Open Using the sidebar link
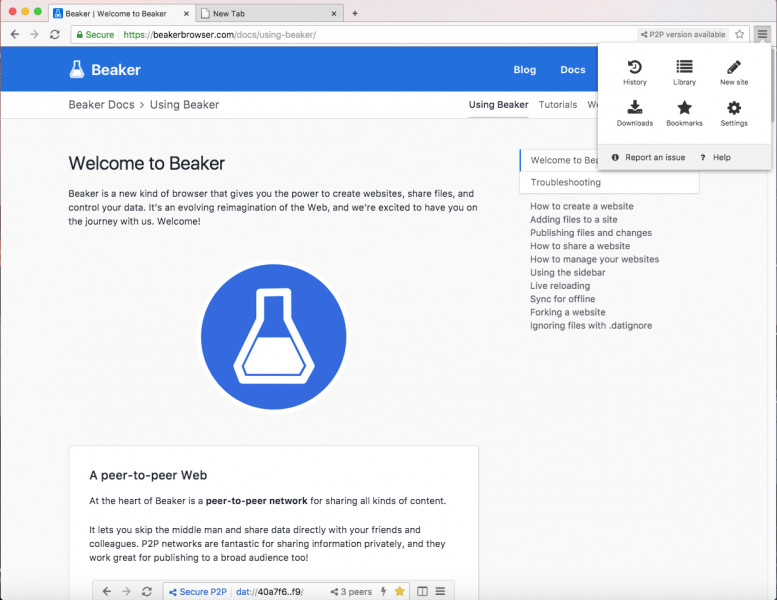Viewport: 777px width, 600px height. coord(568,273)
